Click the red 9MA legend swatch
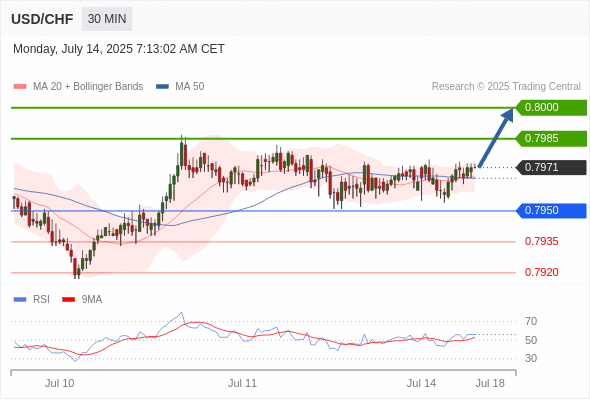This screenshot has width=590, height=400. (x=68, y=300)
